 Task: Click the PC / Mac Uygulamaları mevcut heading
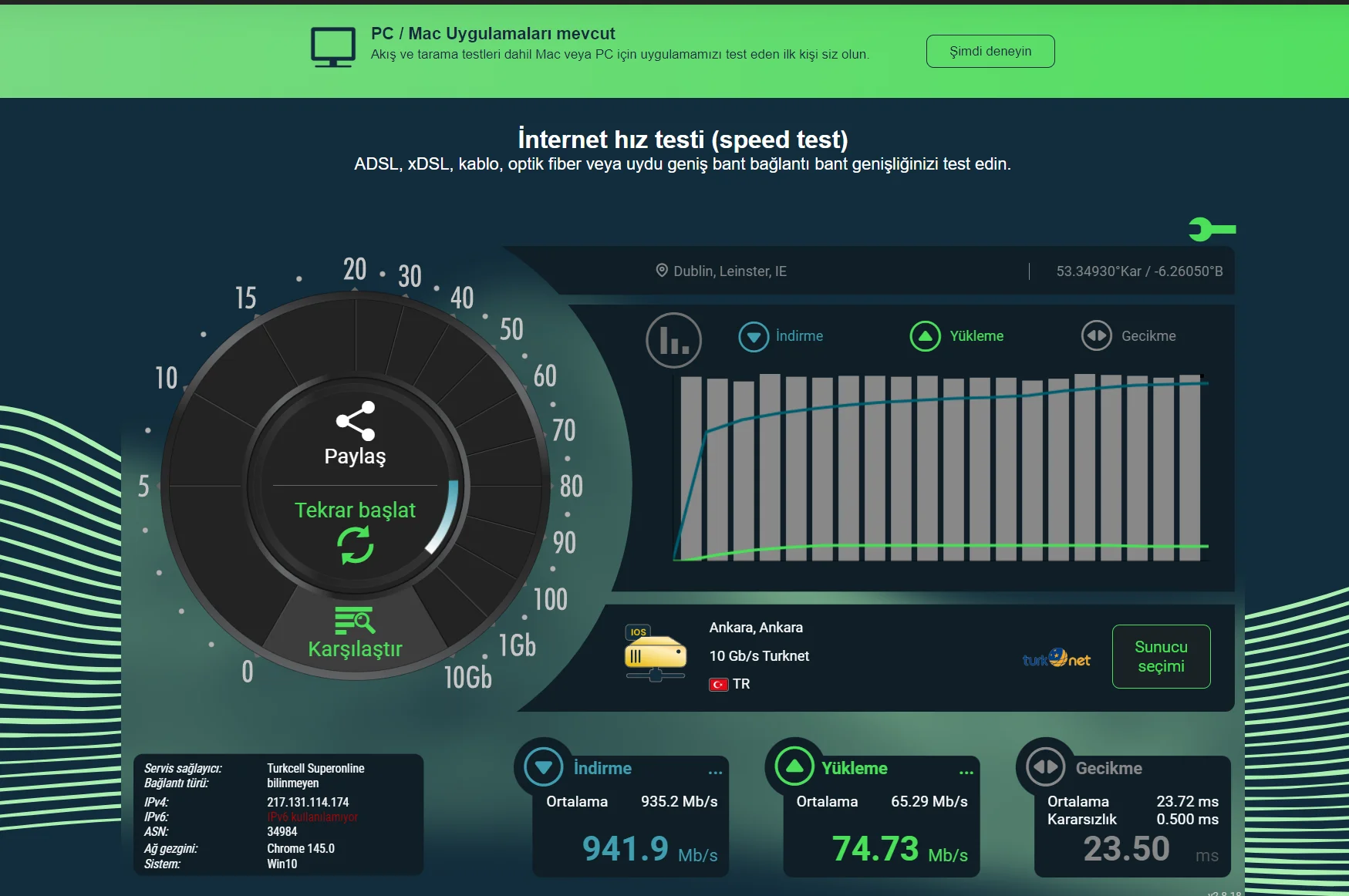point(493,34)
